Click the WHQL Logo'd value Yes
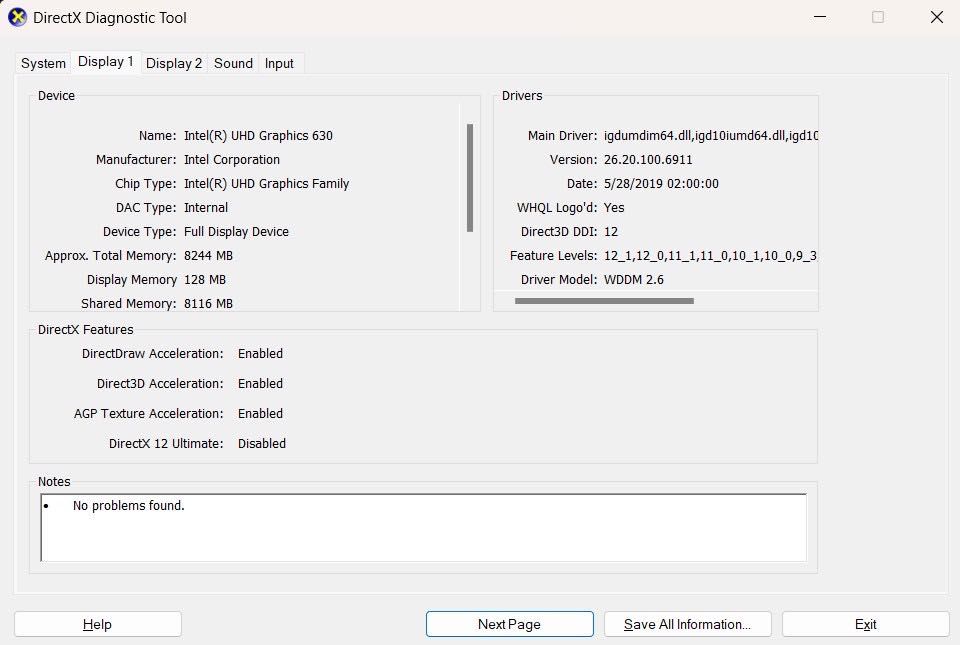The width and height of the screenshot is (960, 645). [614, 207]
